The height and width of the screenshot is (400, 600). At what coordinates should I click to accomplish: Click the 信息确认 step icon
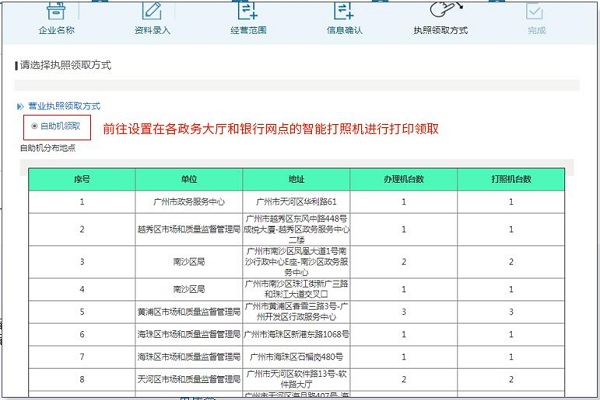click(x=344, y=10)
